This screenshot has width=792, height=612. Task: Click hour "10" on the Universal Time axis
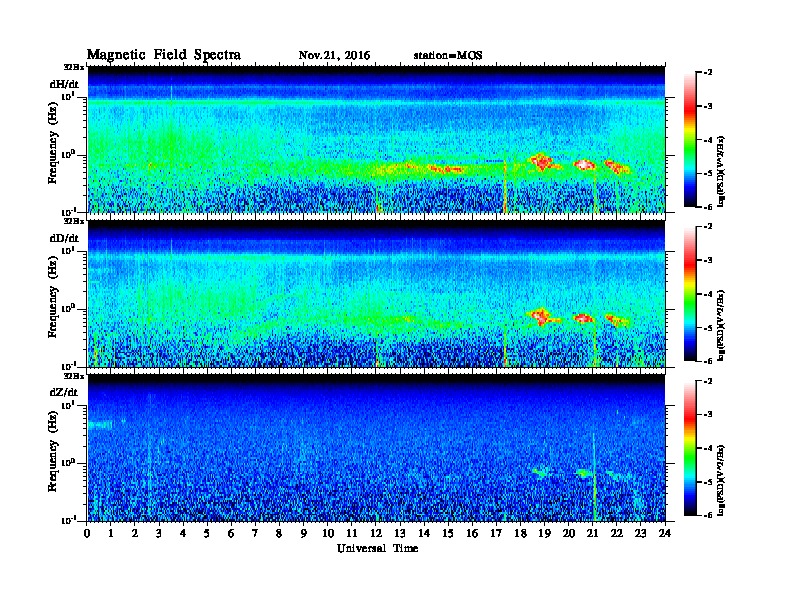click(x=328, y=533)
